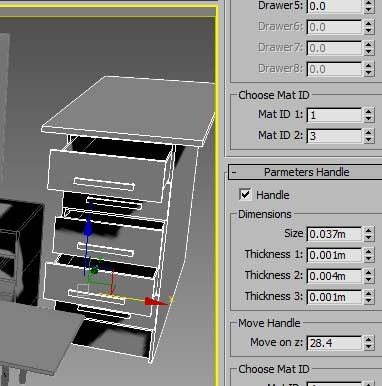Click the Drawer8 value field
Screen dimensions: 382x386
334,69
